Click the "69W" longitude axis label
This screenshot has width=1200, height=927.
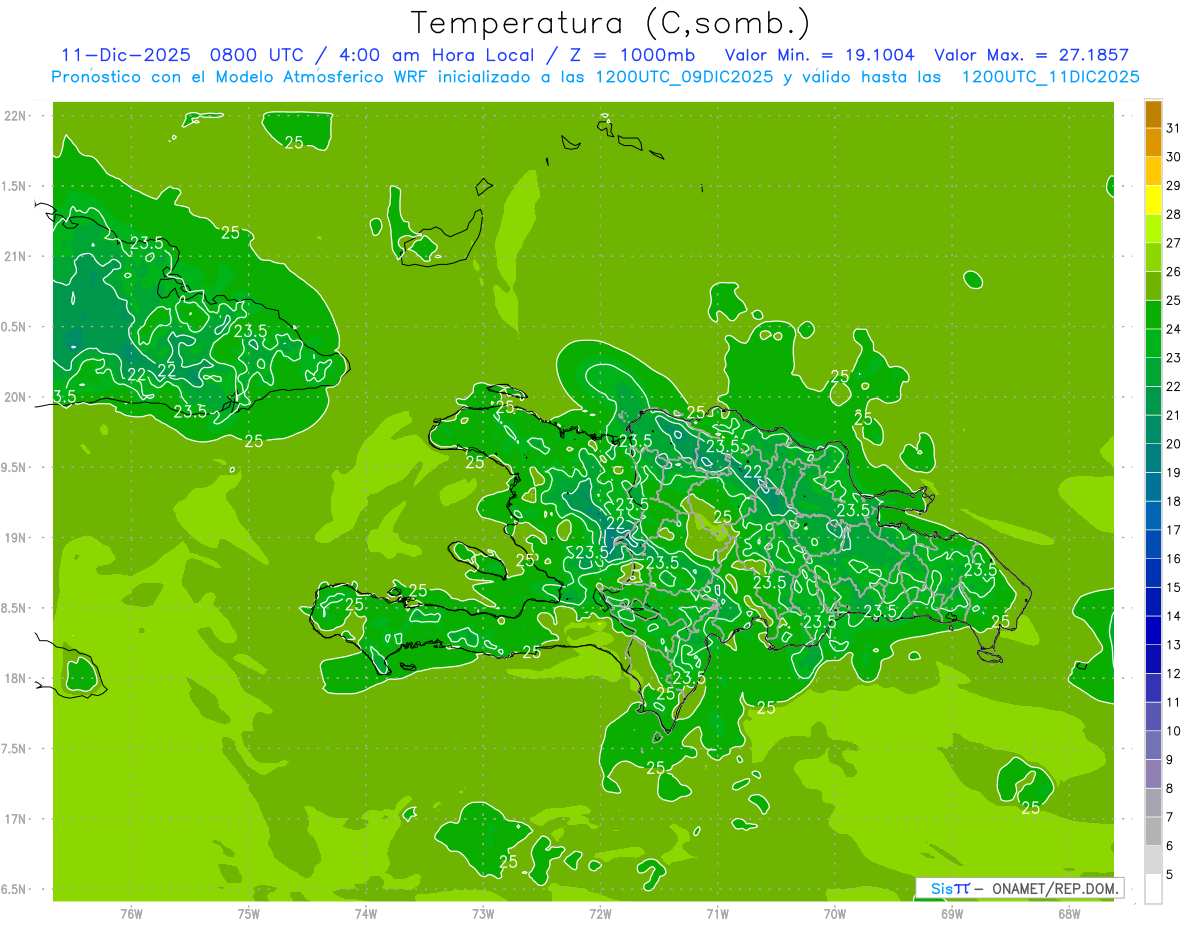coord(951,913)
